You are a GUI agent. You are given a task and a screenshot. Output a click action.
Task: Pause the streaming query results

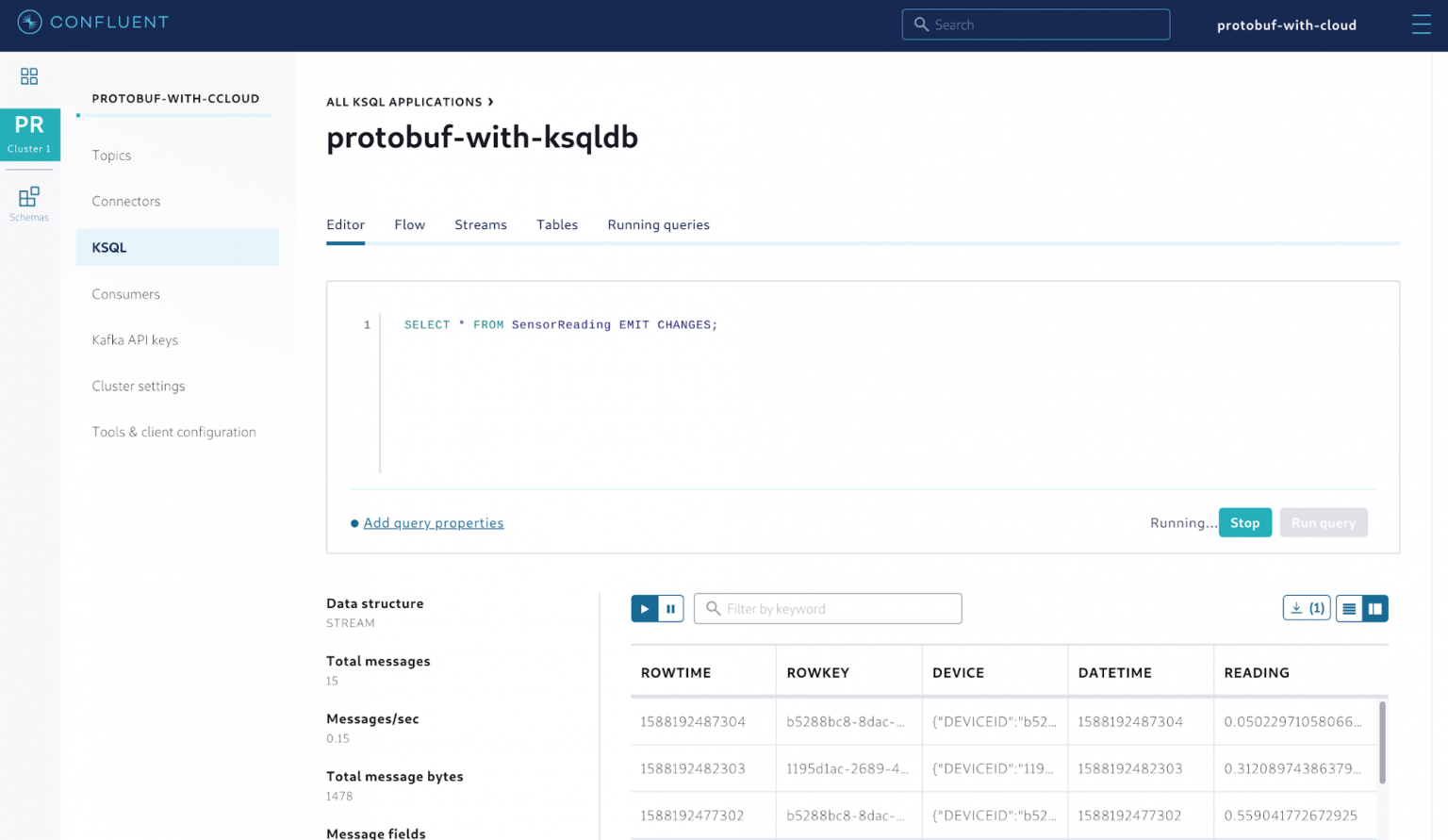pyautogui.click(x=670, y=608)
